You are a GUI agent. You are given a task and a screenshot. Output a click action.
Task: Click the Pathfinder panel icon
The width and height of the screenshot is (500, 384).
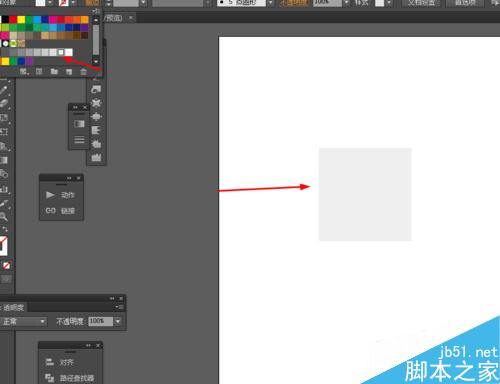coord(50,378)
